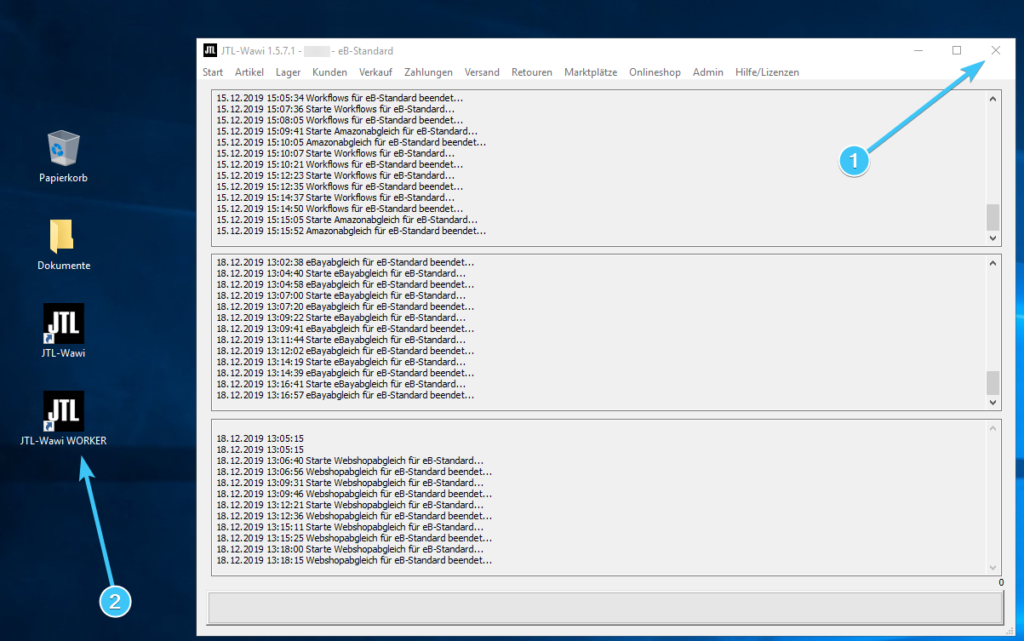Select line '18.12.2019 13:18:15 Webshopabgleich beendet'

point(354,561)
